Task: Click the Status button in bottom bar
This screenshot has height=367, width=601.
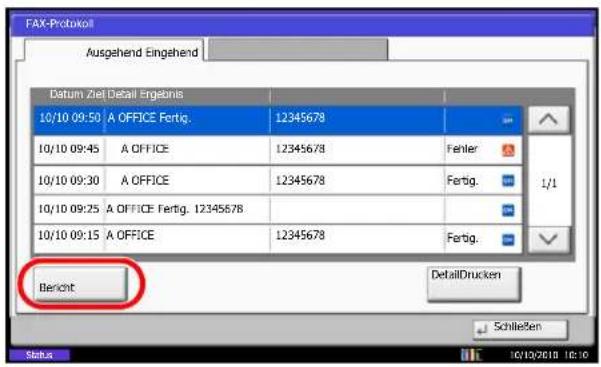Action: [39, 355]
